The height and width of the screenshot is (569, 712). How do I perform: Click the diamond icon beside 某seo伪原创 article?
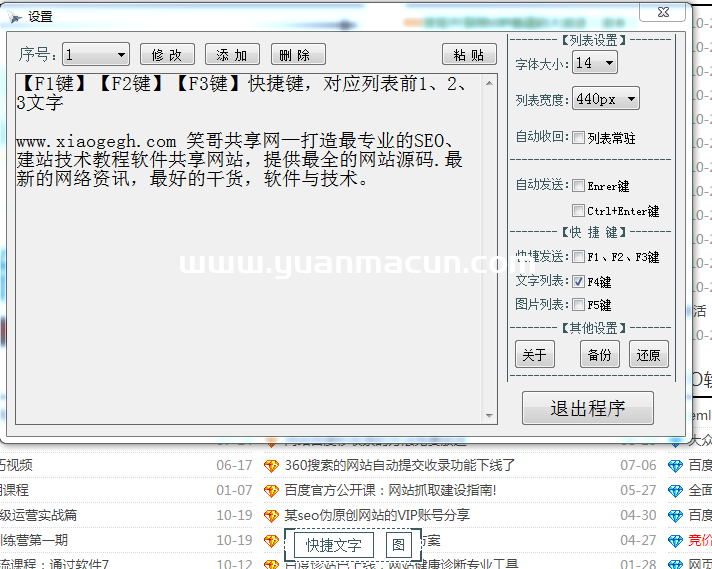271,515
